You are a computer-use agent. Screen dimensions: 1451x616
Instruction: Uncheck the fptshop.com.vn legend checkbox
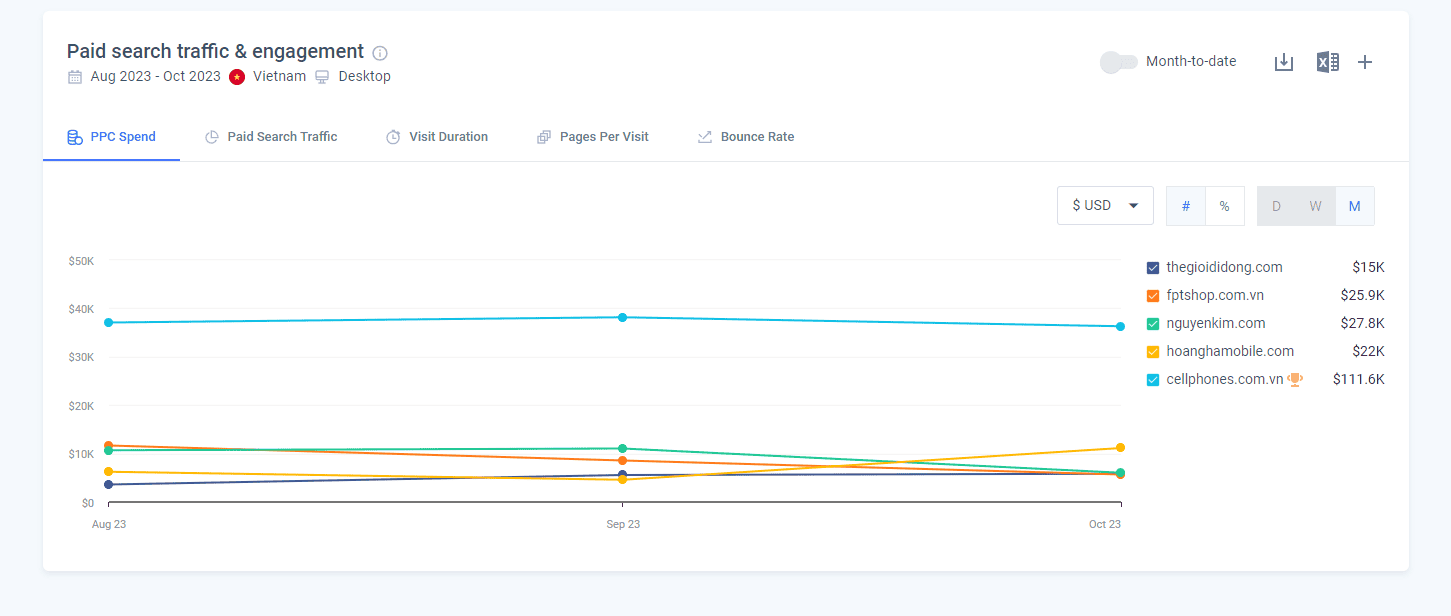coord(1153,295)
